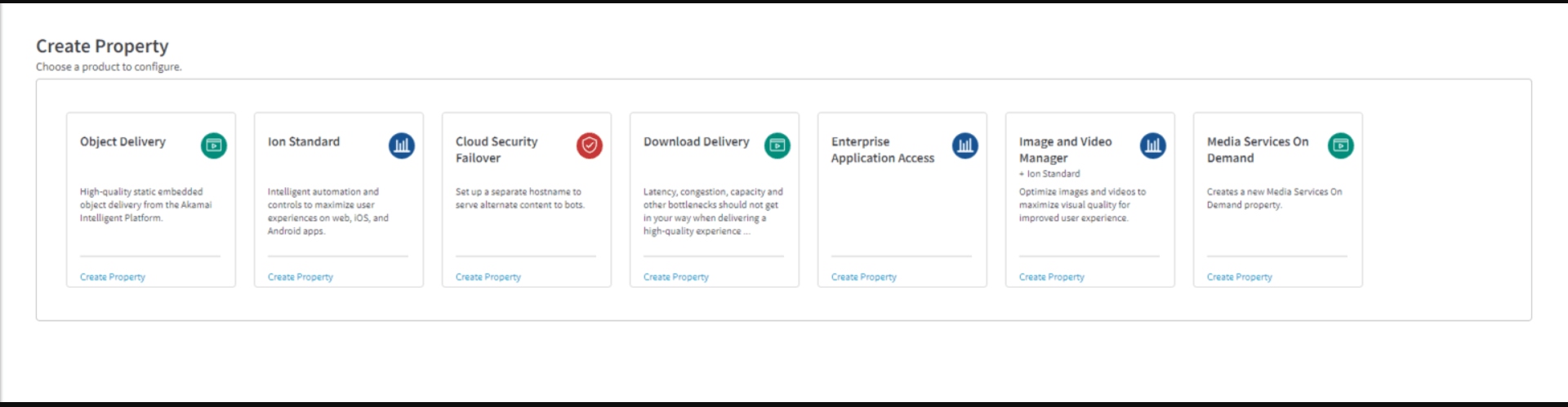Create Property for Download Delivery
This screenshot has width=1568, height=407.
pyautogui.click(x=676, y=277)
